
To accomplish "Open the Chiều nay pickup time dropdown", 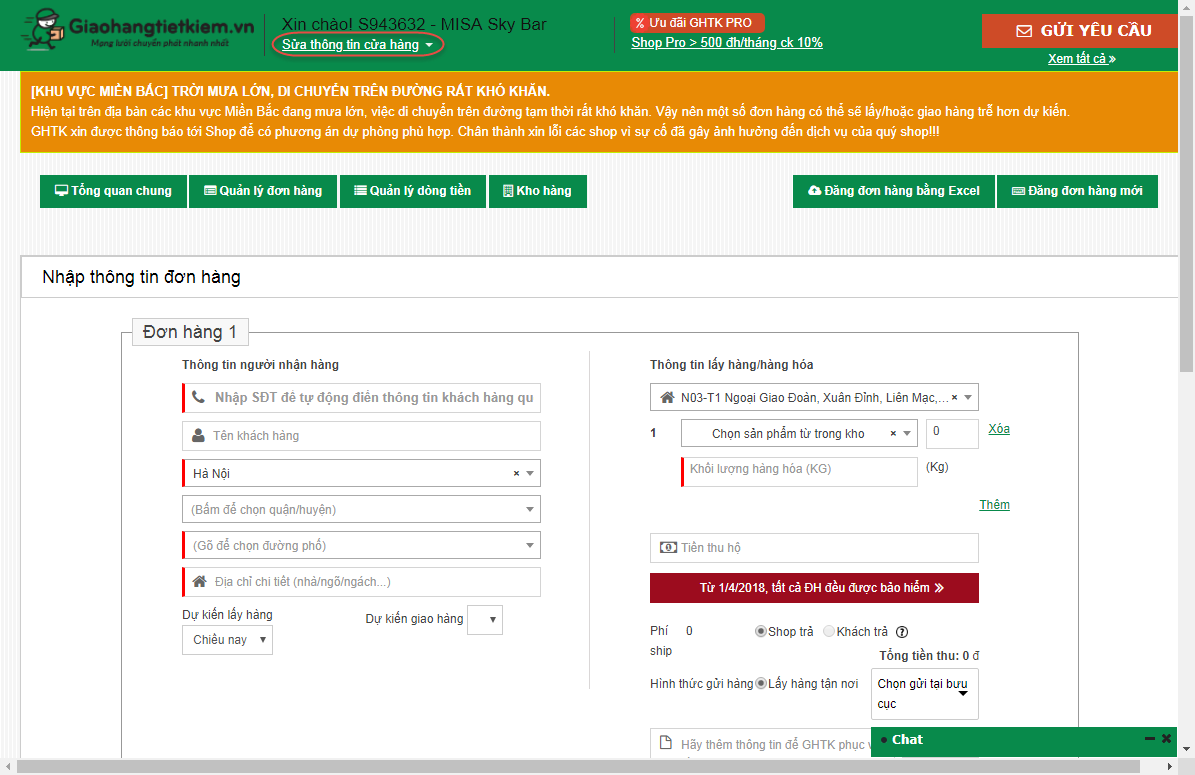I will coord(227,640).
